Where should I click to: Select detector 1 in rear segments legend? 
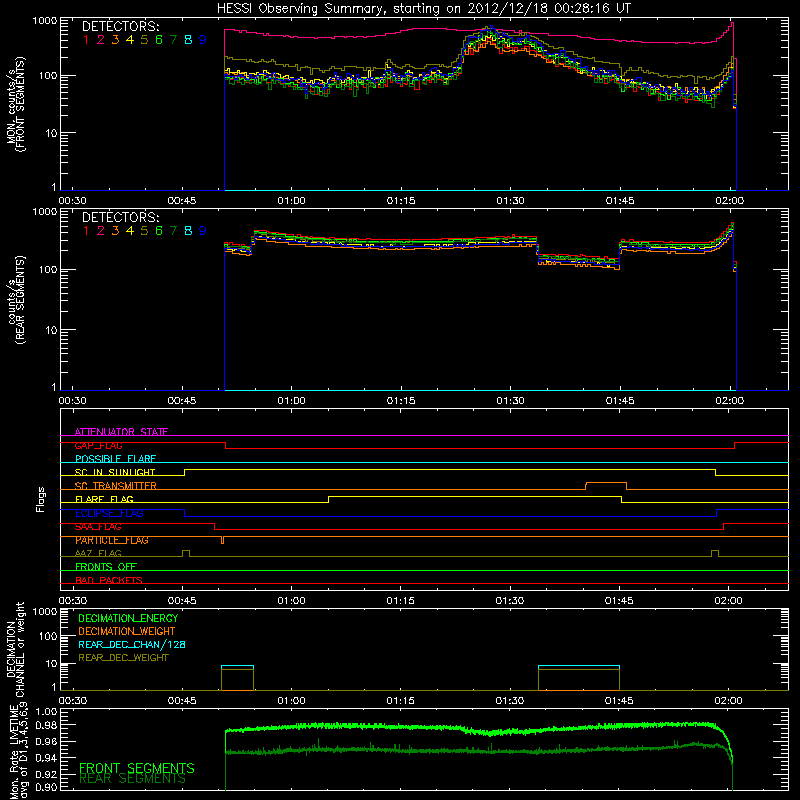[86, 231]
